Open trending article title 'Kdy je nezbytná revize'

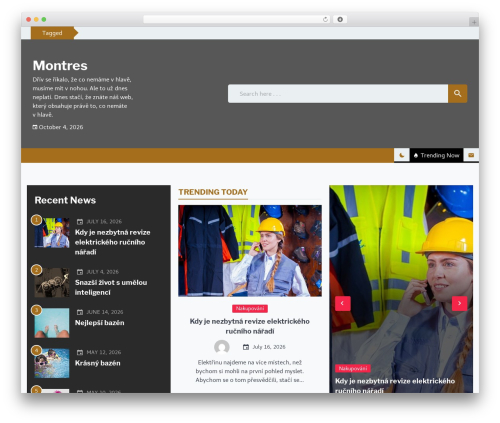click(250, 326)
